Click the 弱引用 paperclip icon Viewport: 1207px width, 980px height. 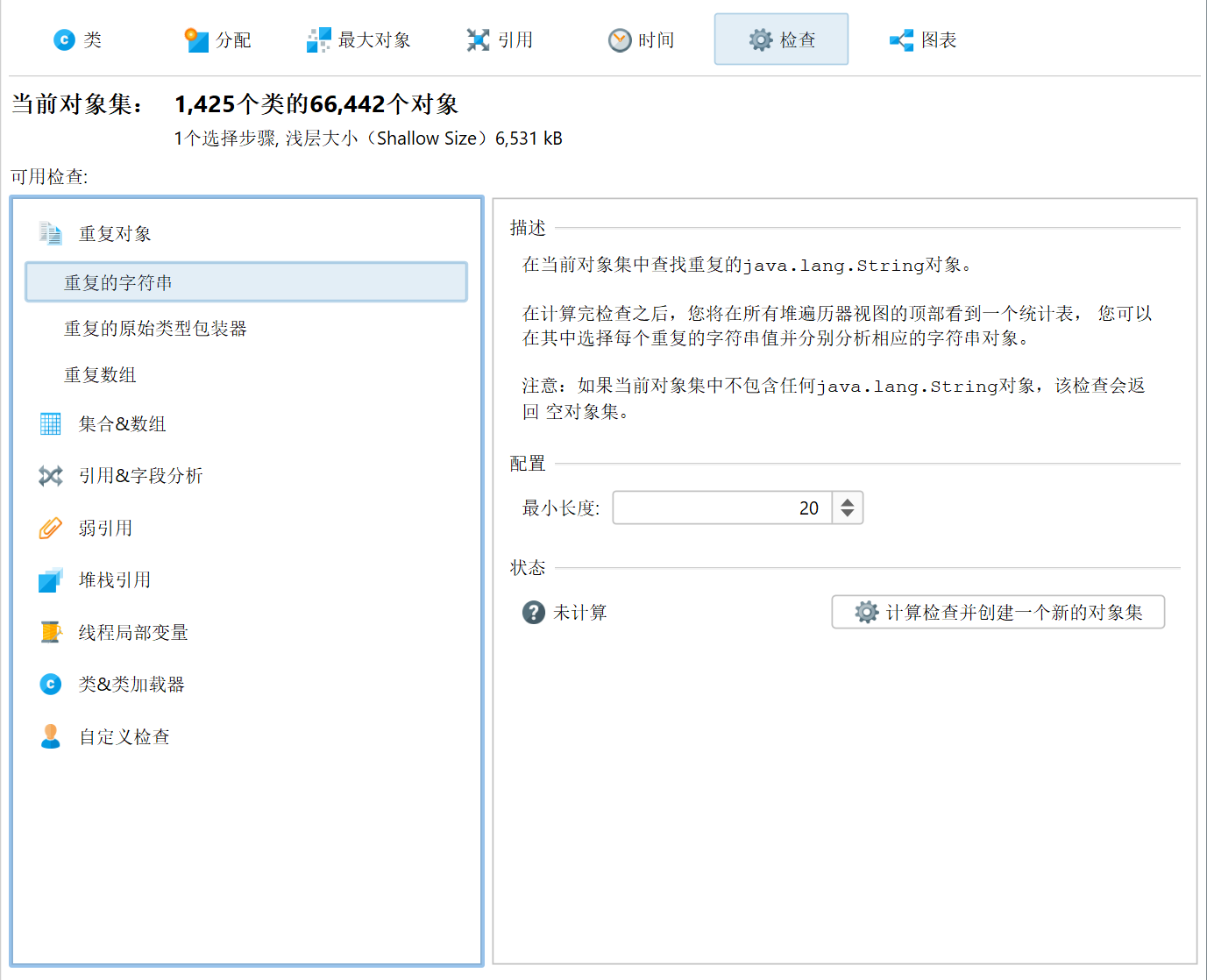(x=50, y=528)
